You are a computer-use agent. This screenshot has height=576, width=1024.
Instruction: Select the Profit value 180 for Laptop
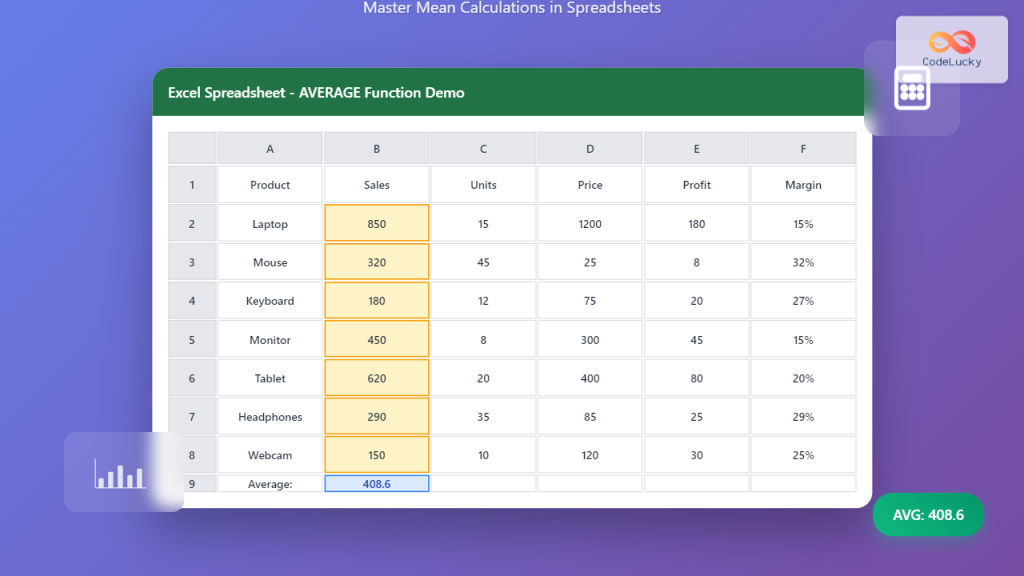coord(696,223)
